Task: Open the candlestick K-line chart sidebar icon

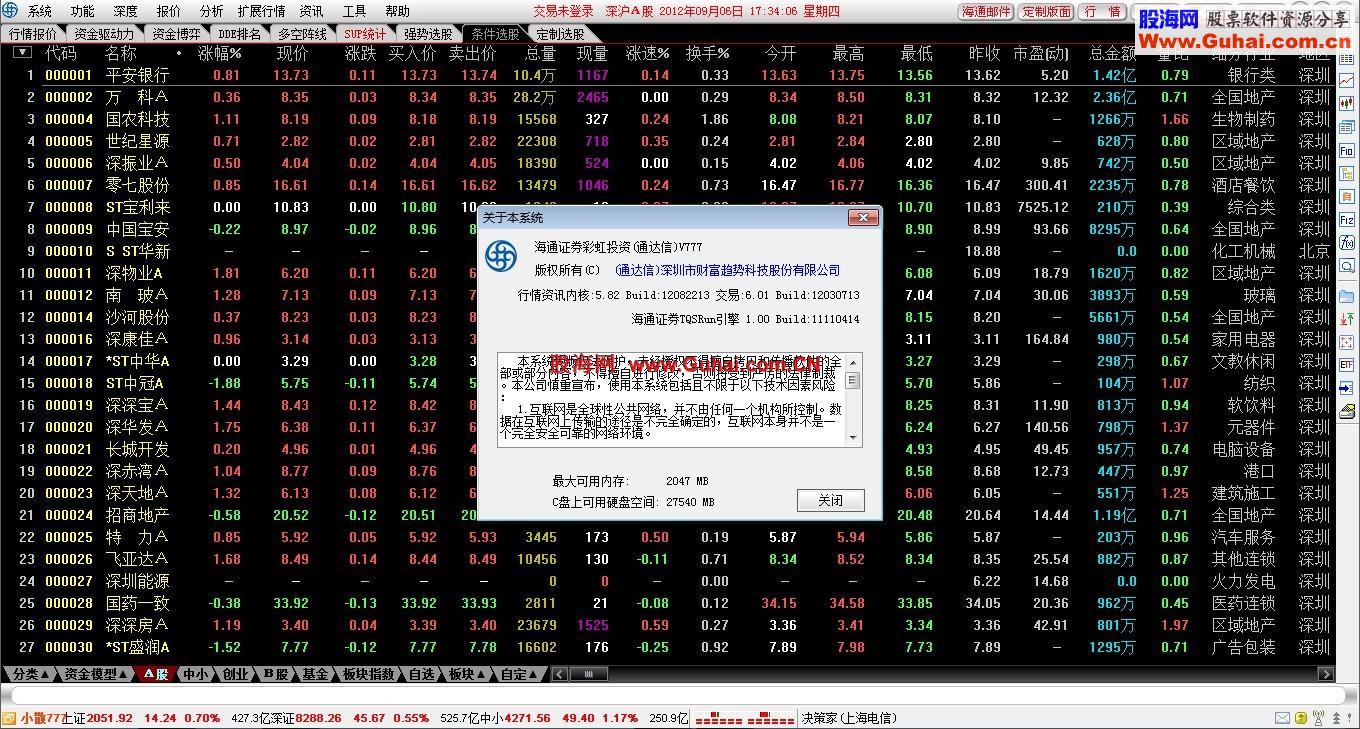Action: 1346,103
